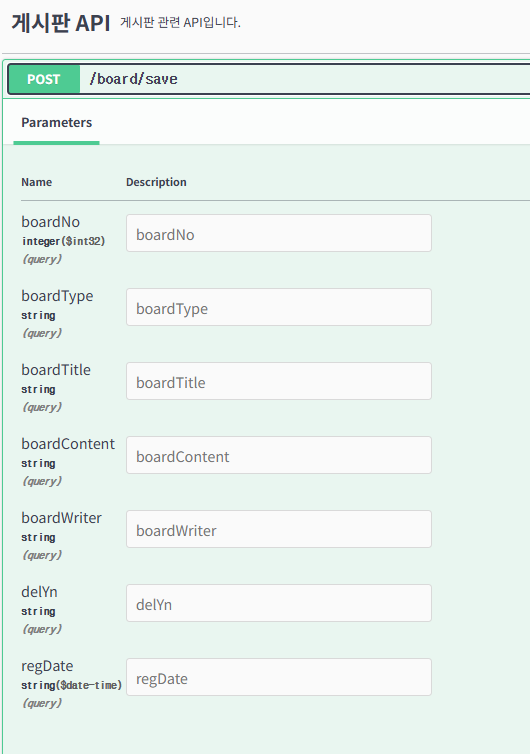This screenshot has height=754, width=530.
Task: Select the boardContent parameter name label
Action: coord(68,444)
